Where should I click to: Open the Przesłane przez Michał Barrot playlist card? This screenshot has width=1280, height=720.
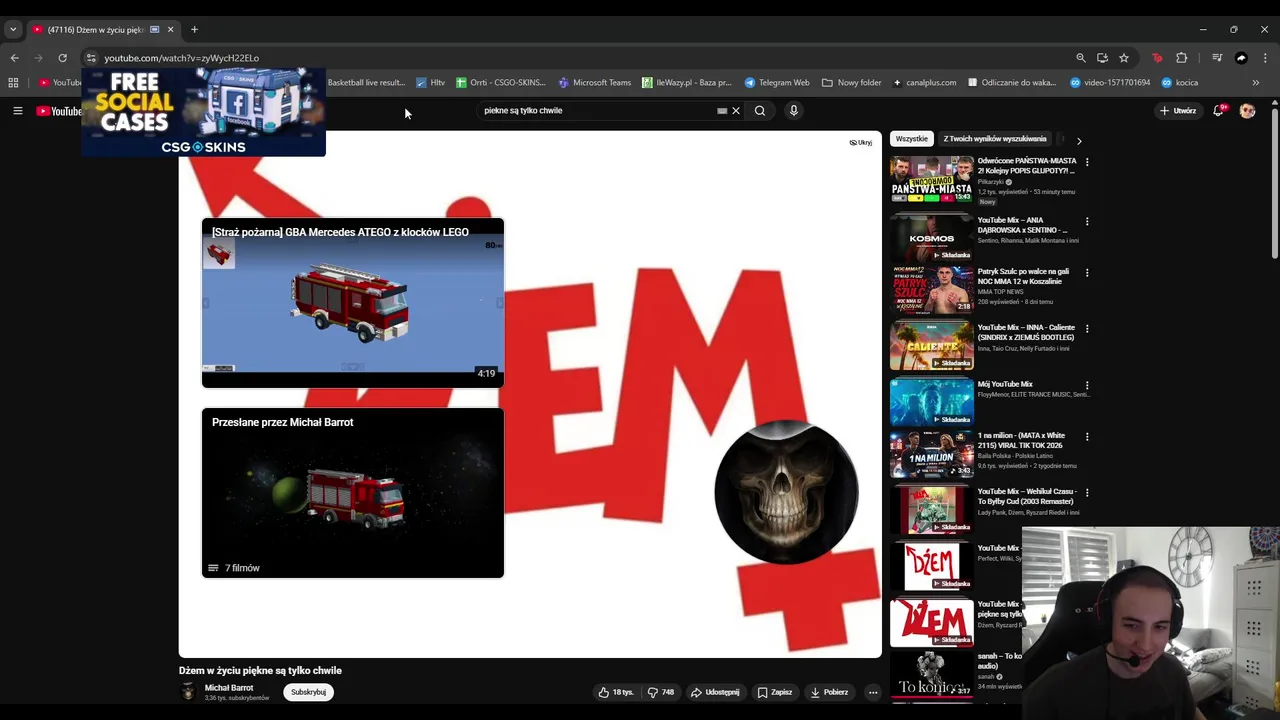(x=353, y=493)
